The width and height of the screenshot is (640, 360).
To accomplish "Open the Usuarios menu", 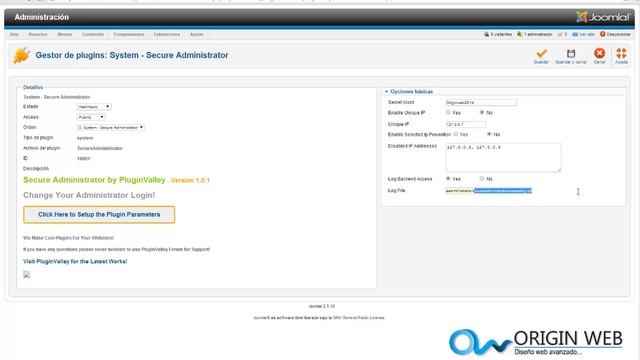I will click(x=38, y=34).
